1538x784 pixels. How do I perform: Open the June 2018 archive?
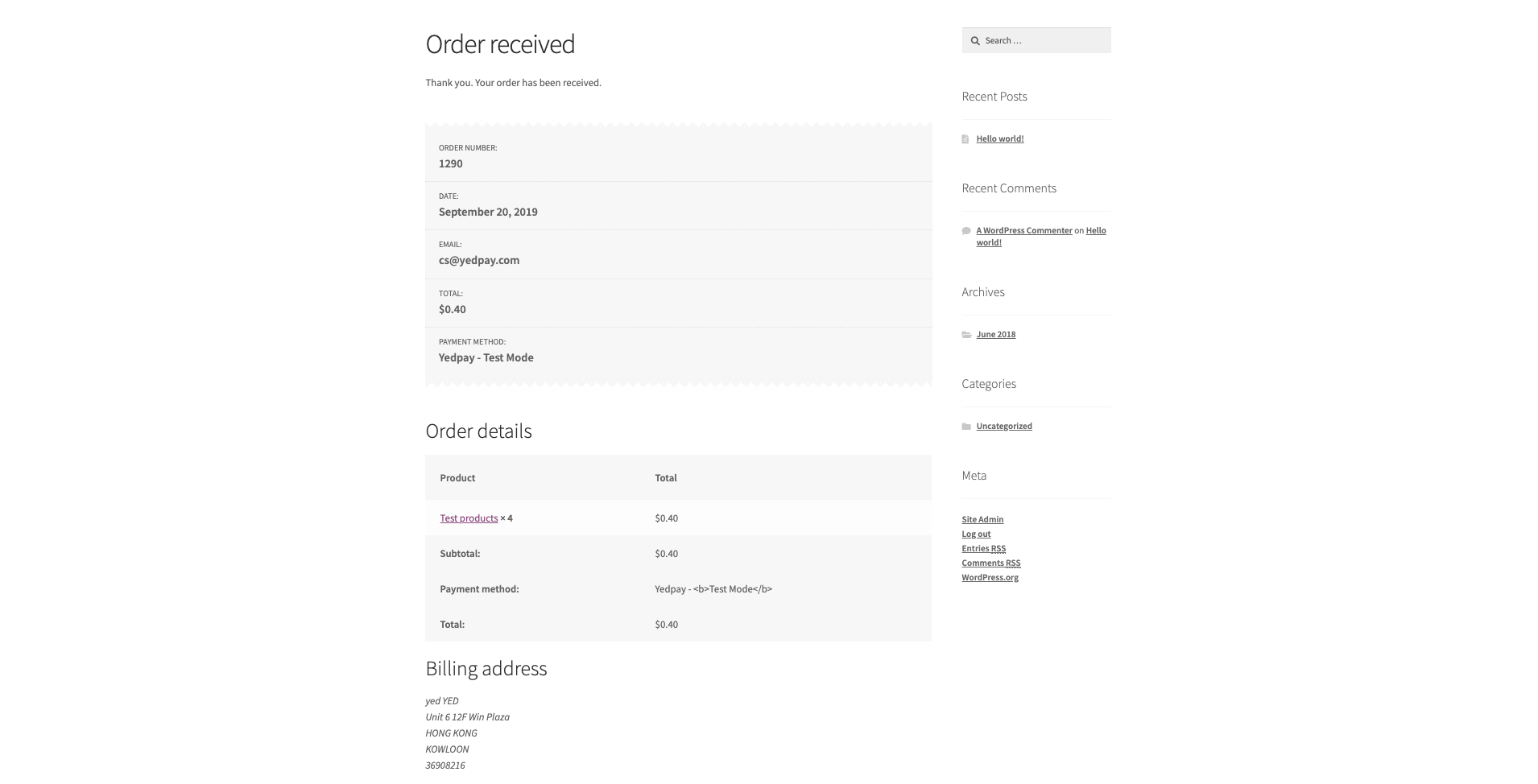coord(995,335)
